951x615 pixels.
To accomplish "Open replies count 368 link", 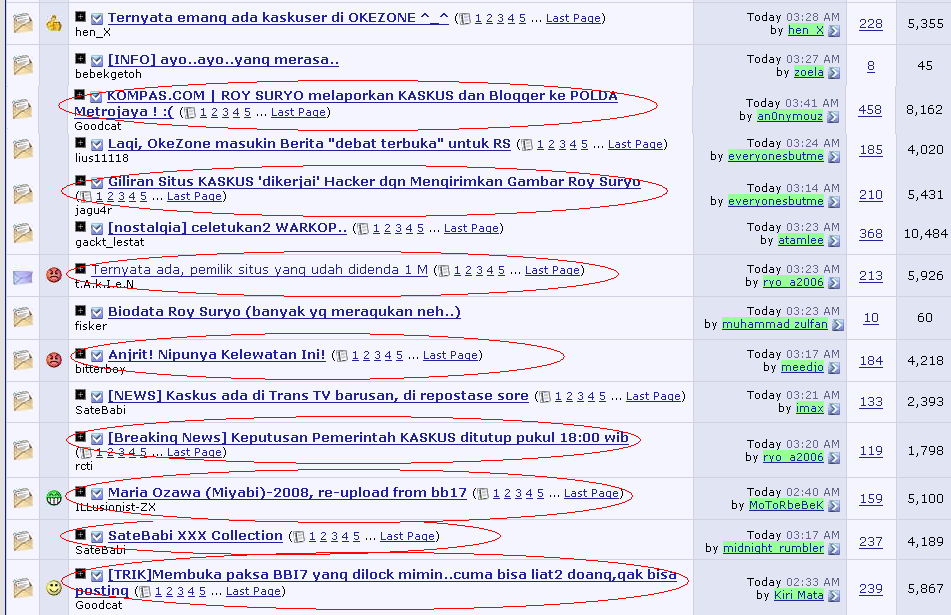I will [871, 234].
